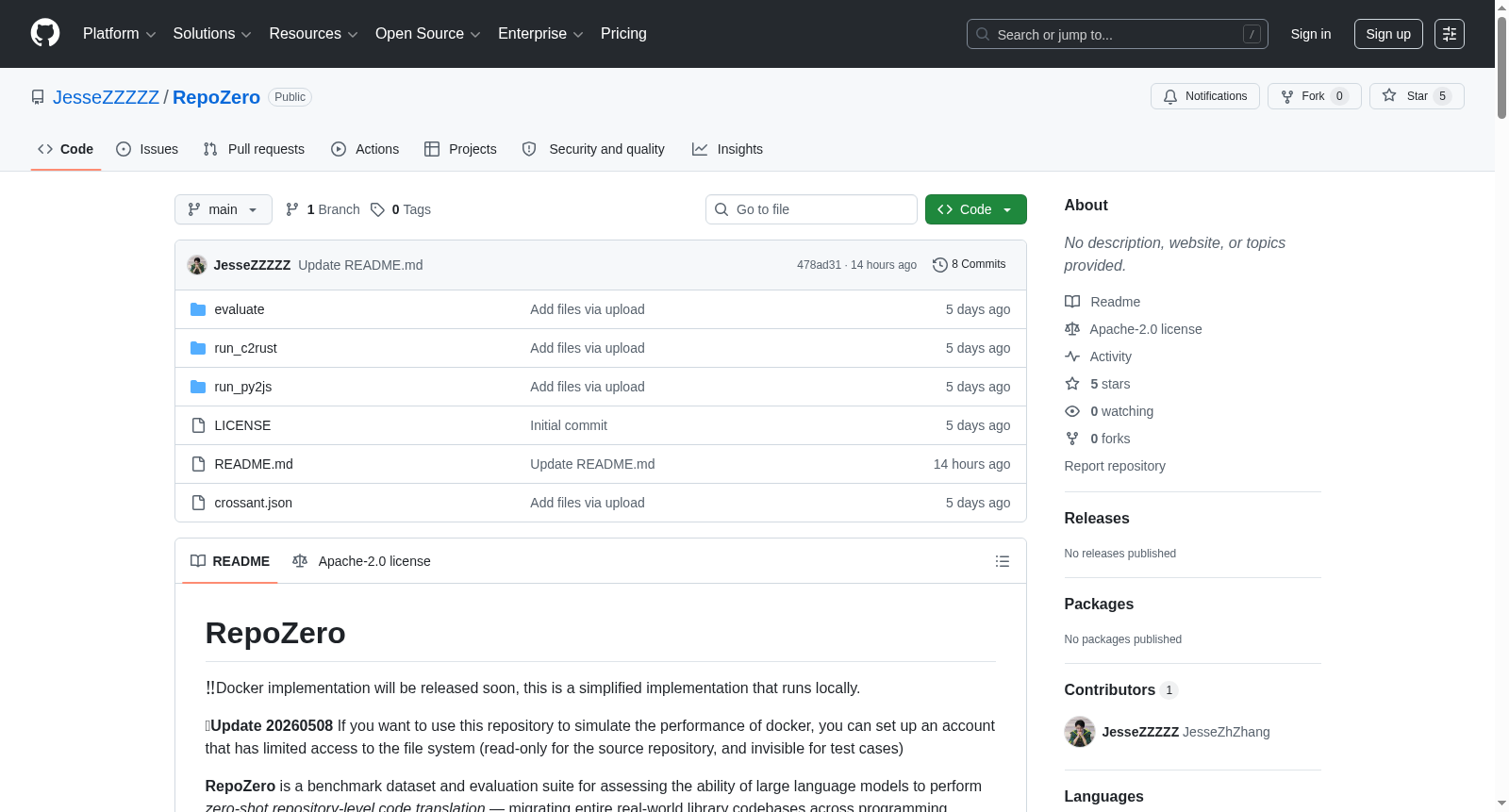
Task: Select the README tab in file viewer
Action: point(230,561)
